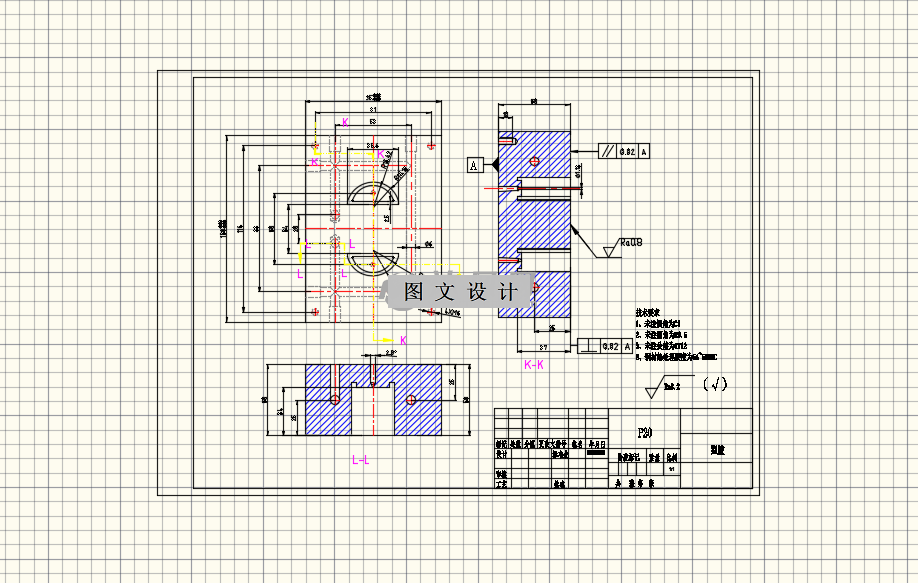Click the 37 dimension under section K-K

point(543,347)
